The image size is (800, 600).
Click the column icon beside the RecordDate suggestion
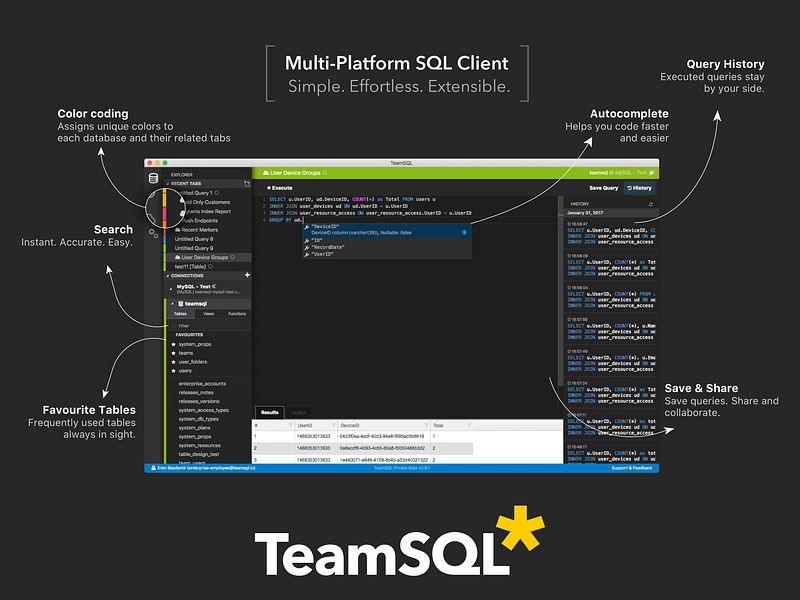[x=306, y=250]
